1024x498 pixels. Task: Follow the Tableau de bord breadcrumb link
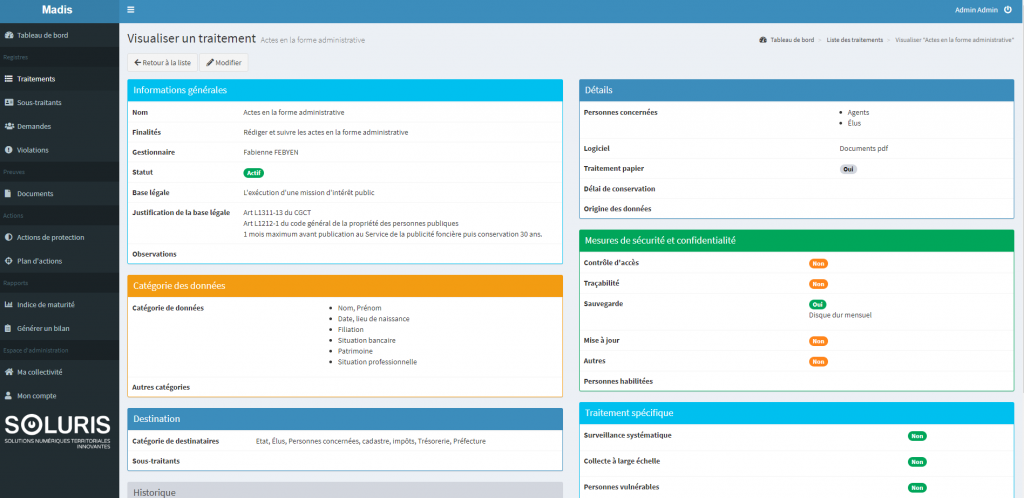point(790,39)
